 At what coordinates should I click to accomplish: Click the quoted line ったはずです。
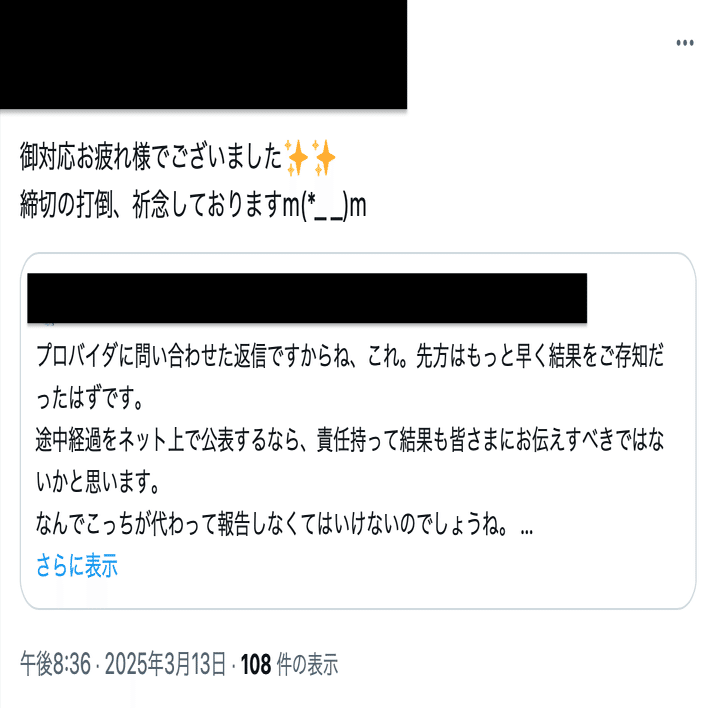[89, 398]
